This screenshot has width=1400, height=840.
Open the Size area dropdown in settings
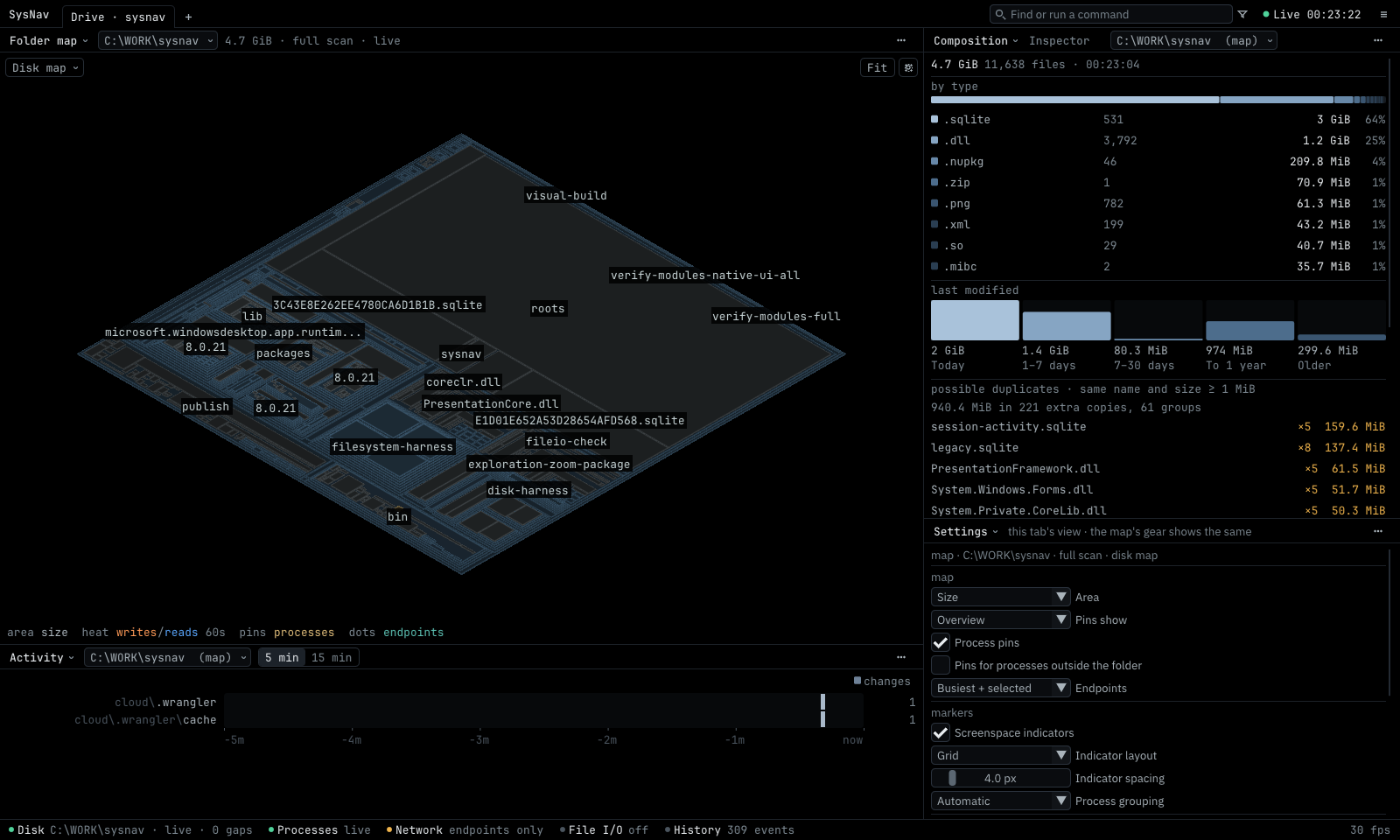1000,597
